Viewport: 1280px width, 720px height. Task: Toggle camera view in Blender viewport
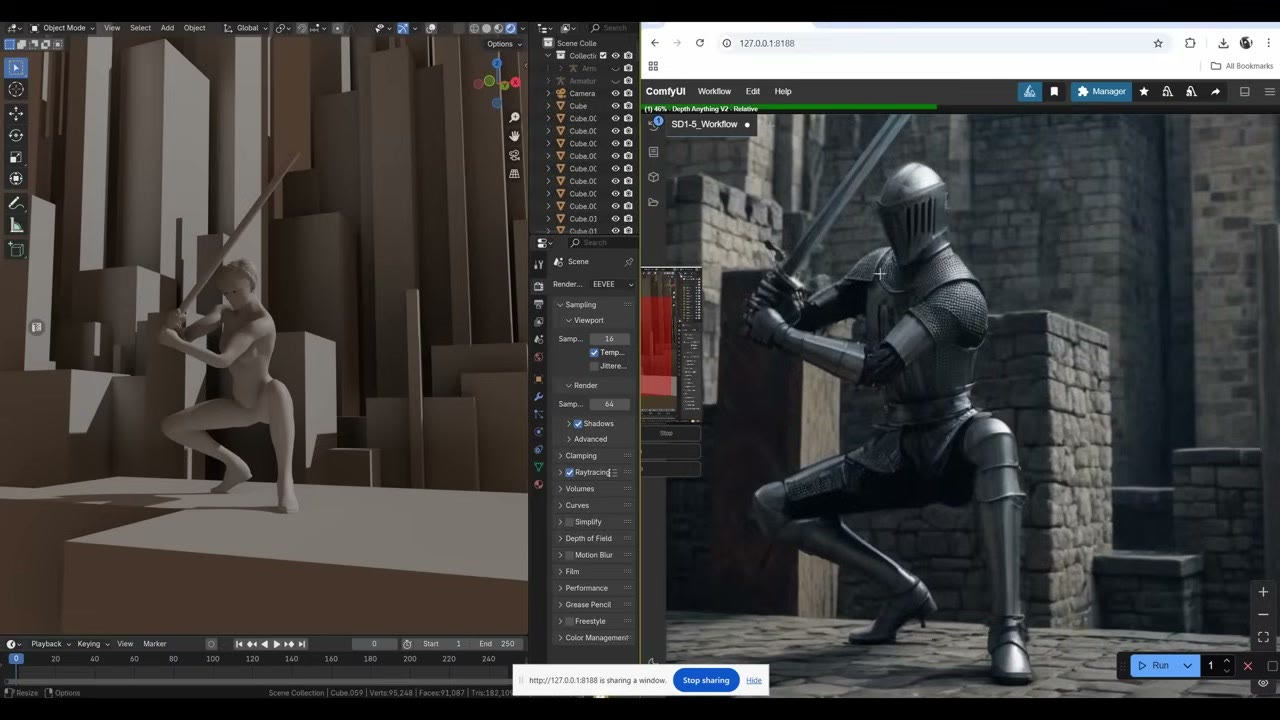point(514,155)
